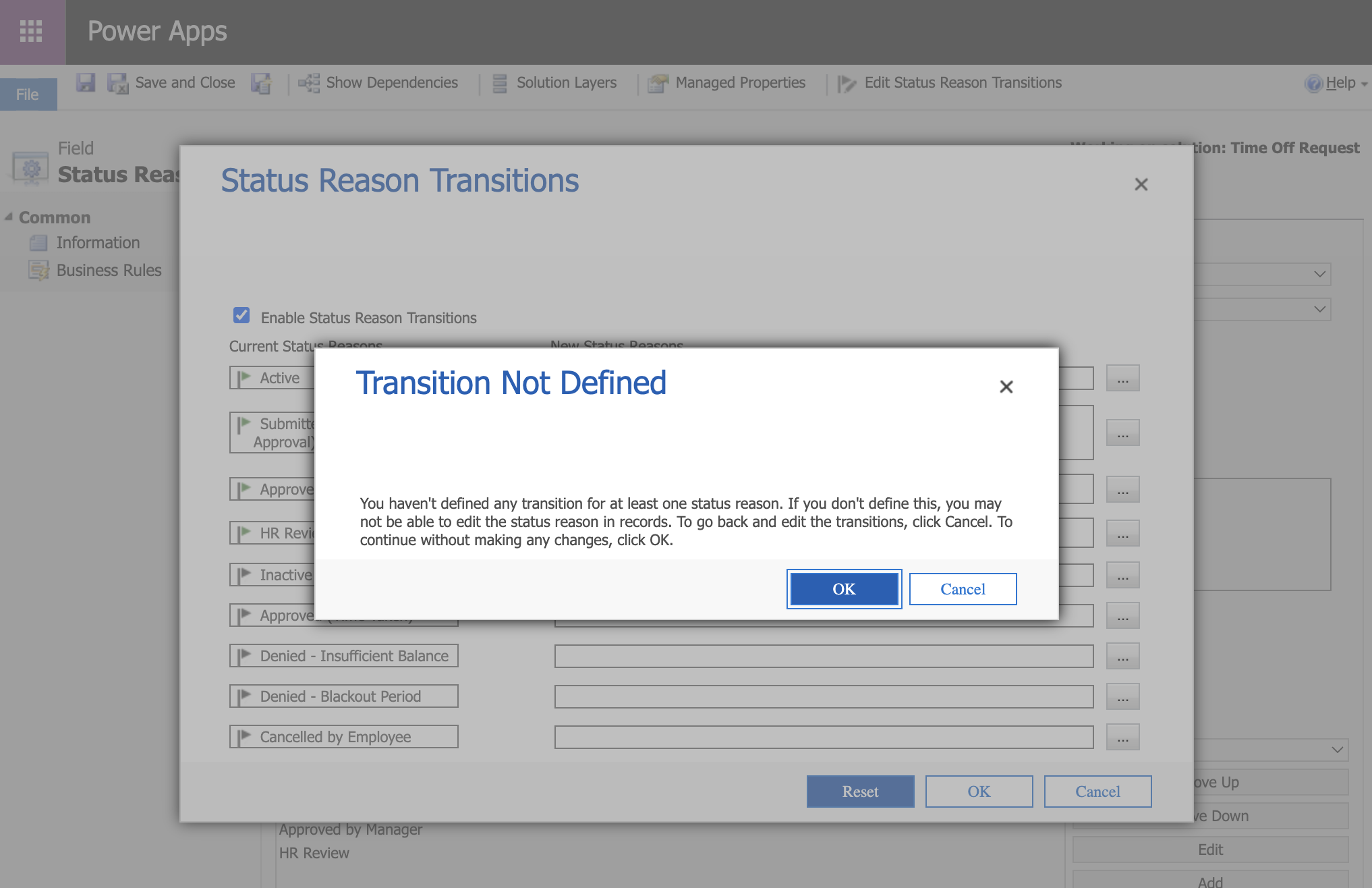Click flag icon beside Denied - Insufficient Balance
The width and height of the screenshot is (1372, 888).
coord(244,656)
